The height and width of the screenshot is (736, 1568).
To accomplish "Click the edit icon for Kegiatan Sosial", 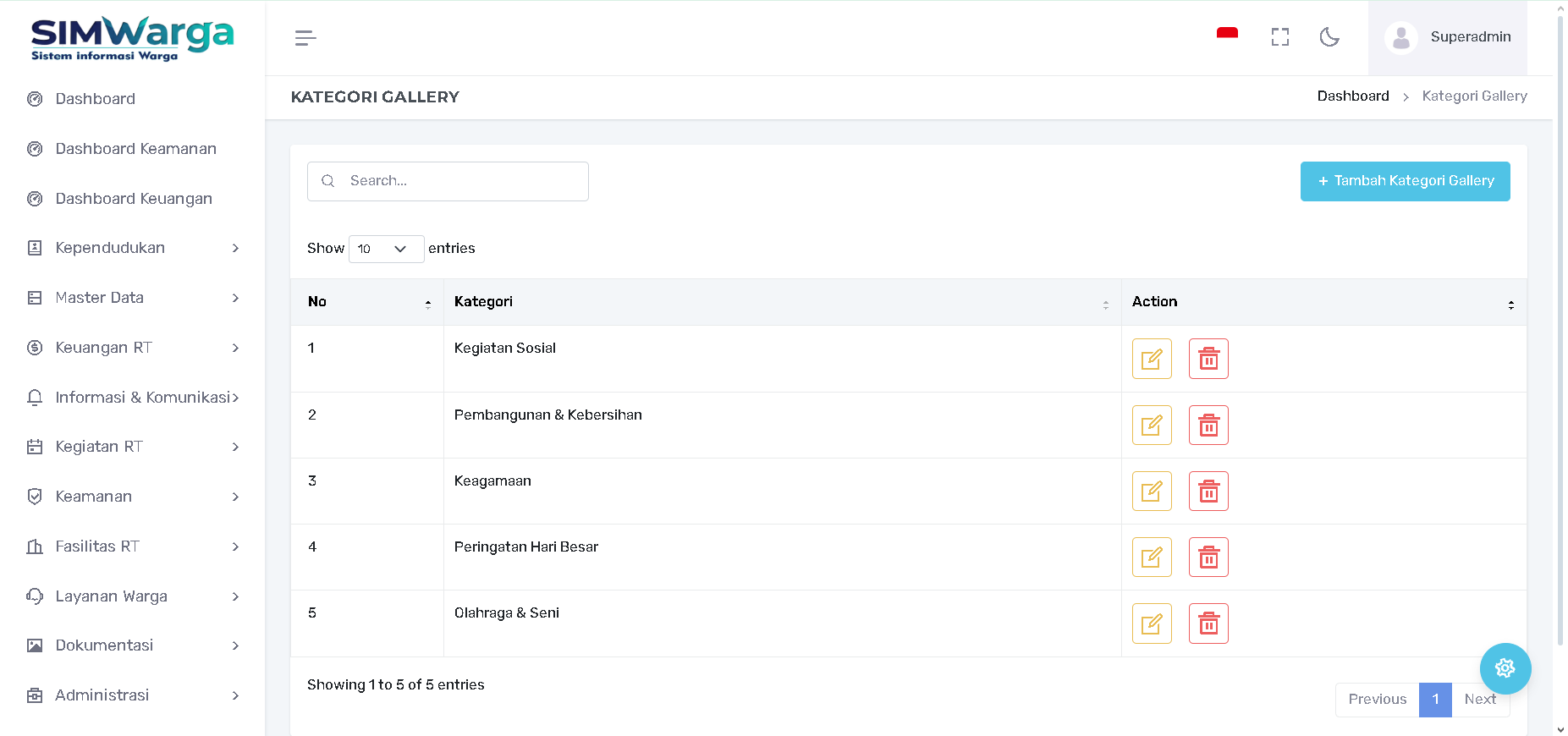I will (1151, 359).
